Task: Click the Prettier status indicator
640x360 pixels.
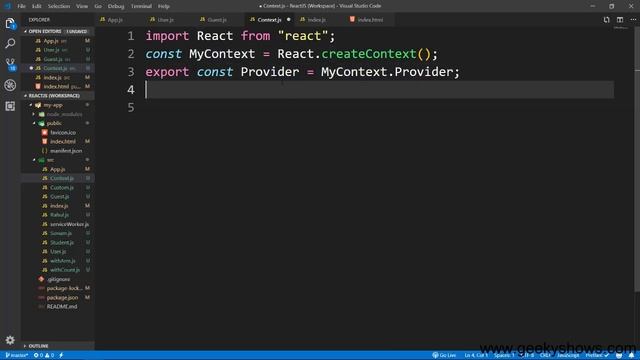Action: point(597,356)
